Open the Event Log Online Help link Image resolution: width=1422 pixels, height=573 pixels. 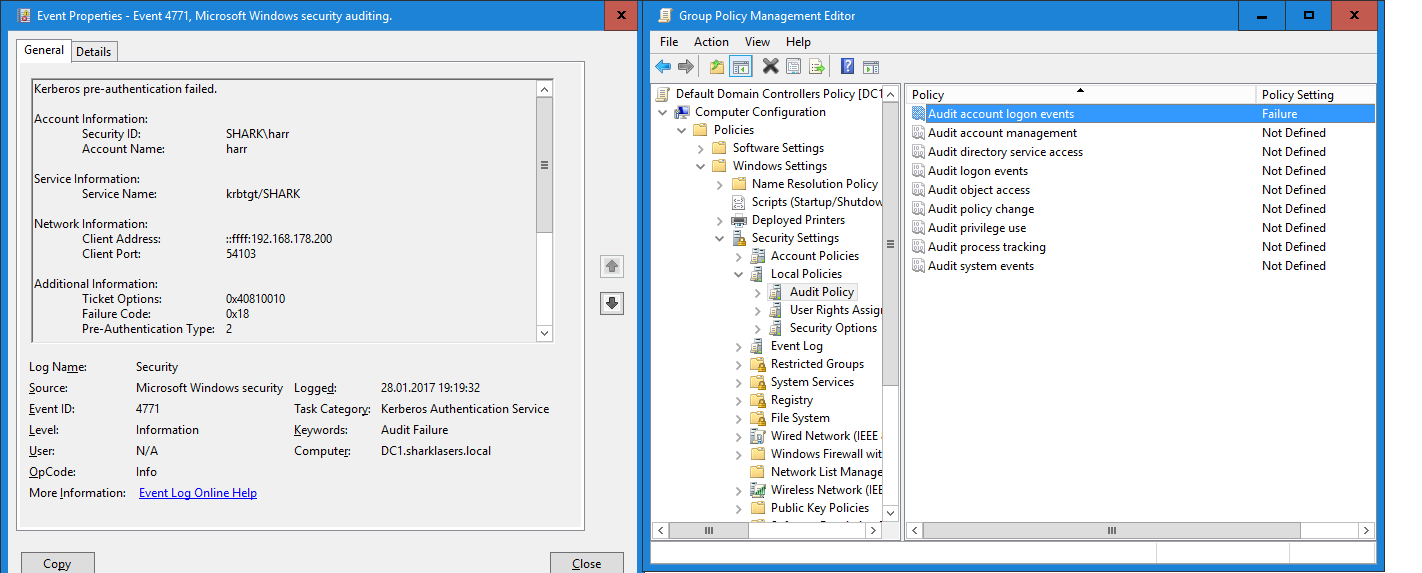(x=198, y=493)
